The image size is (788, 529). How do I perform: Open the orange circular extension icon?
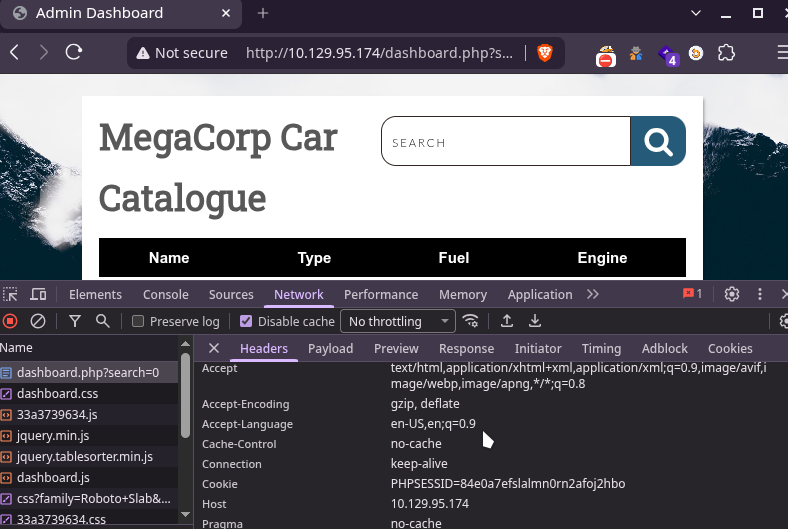point(696,53)
